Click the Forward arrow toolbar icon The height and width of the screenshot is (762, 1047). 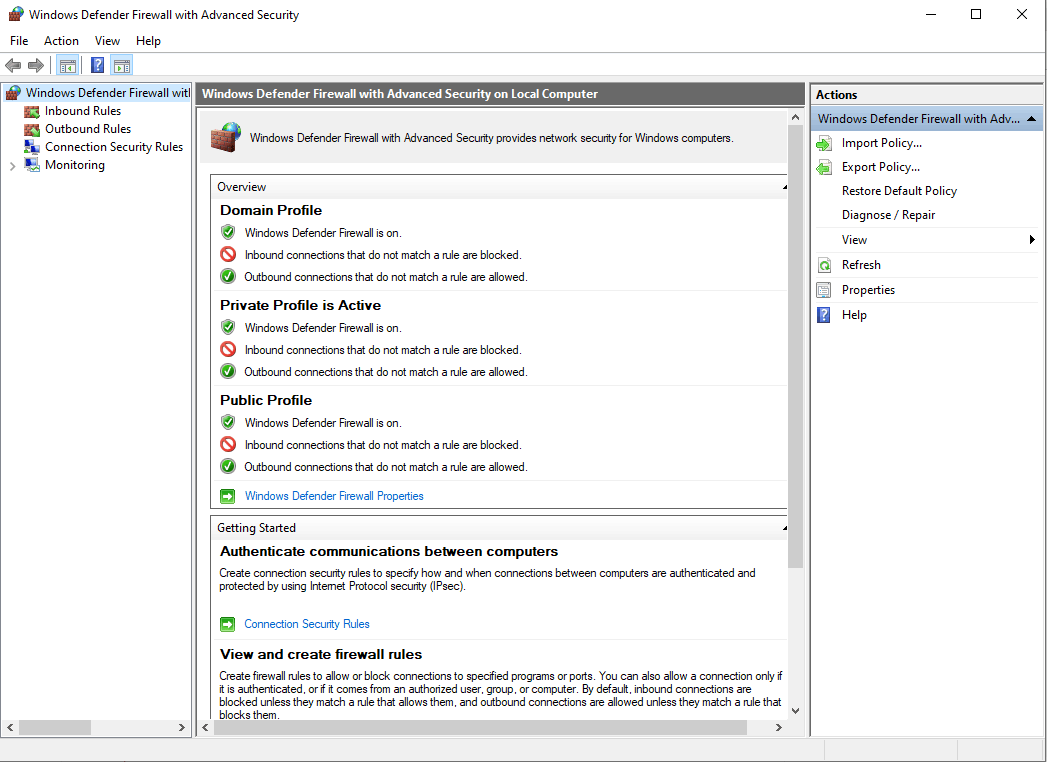(35, 65)
